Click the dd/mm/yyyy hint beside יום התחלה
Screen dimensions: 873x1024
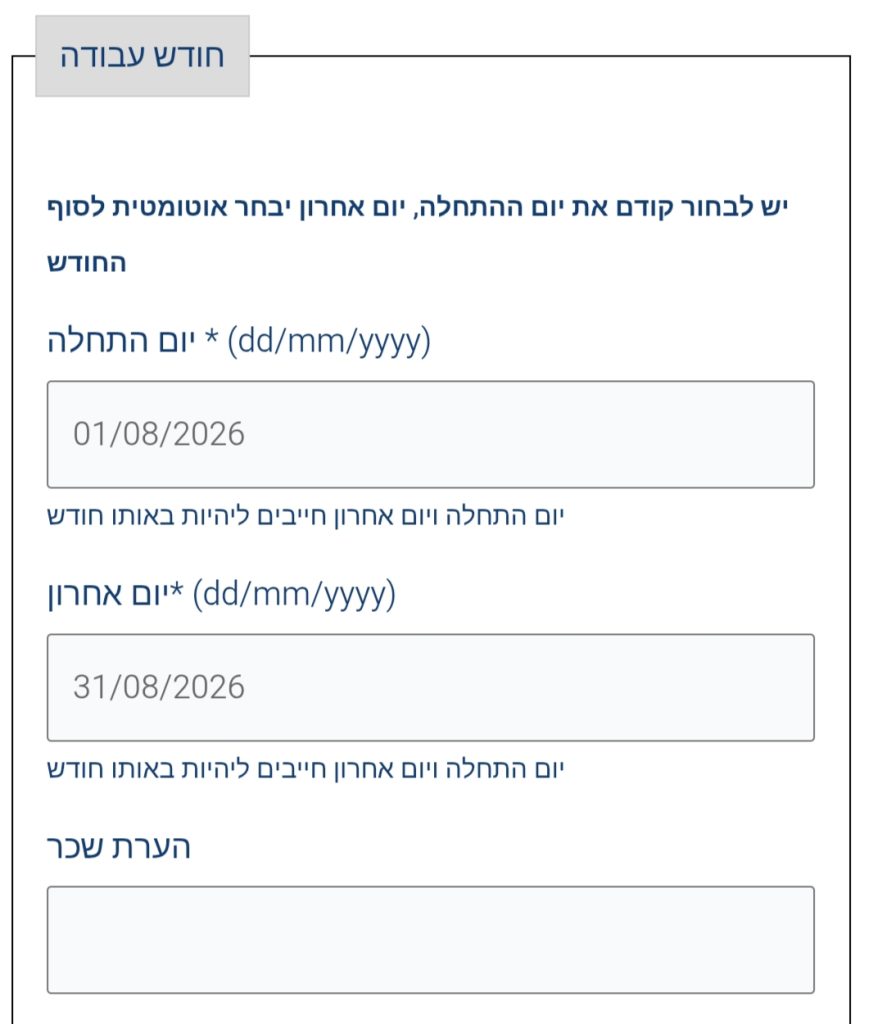(329, 343)
